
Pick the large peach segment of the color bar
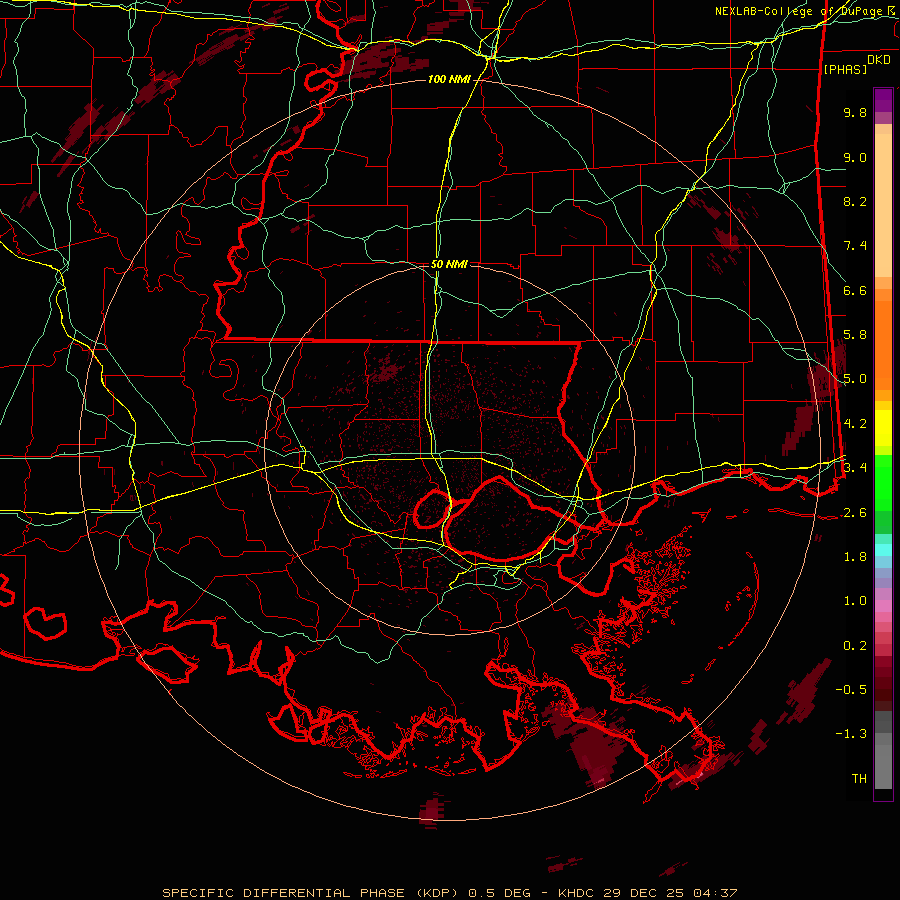(883, 205)
